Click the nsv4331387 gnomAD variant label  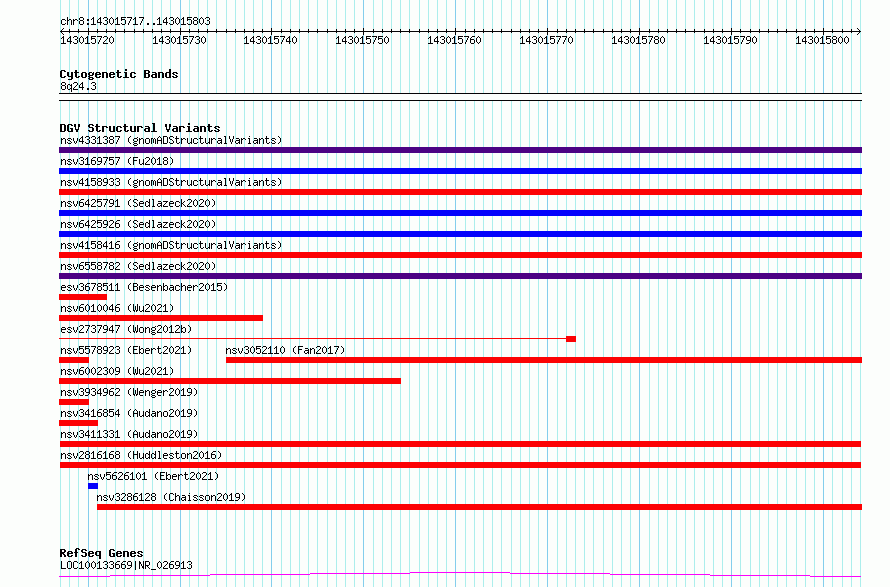point(171,140)
